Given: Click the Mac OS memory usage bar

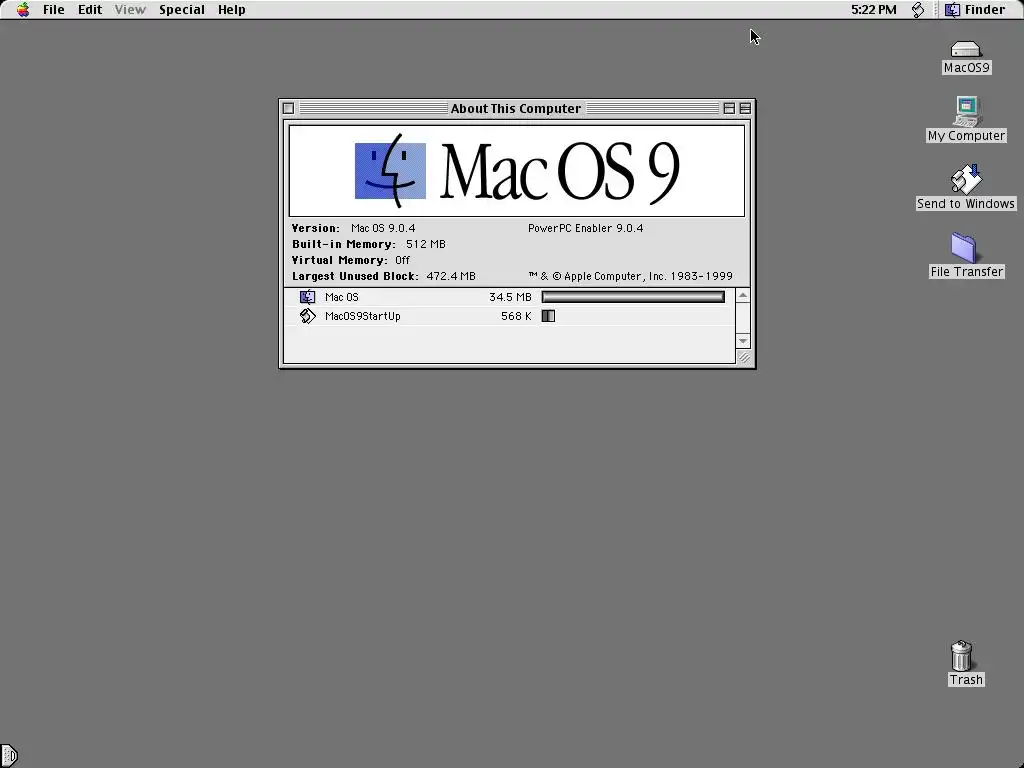Looking at the screenshot, I should coord(633,297).
